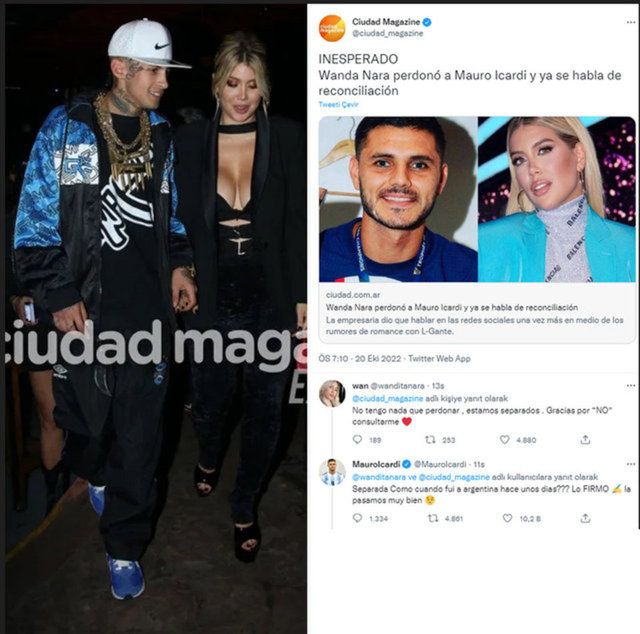Retweet MauroIcardi's tweet with 4.861 retweets

[x=433, y=518]
